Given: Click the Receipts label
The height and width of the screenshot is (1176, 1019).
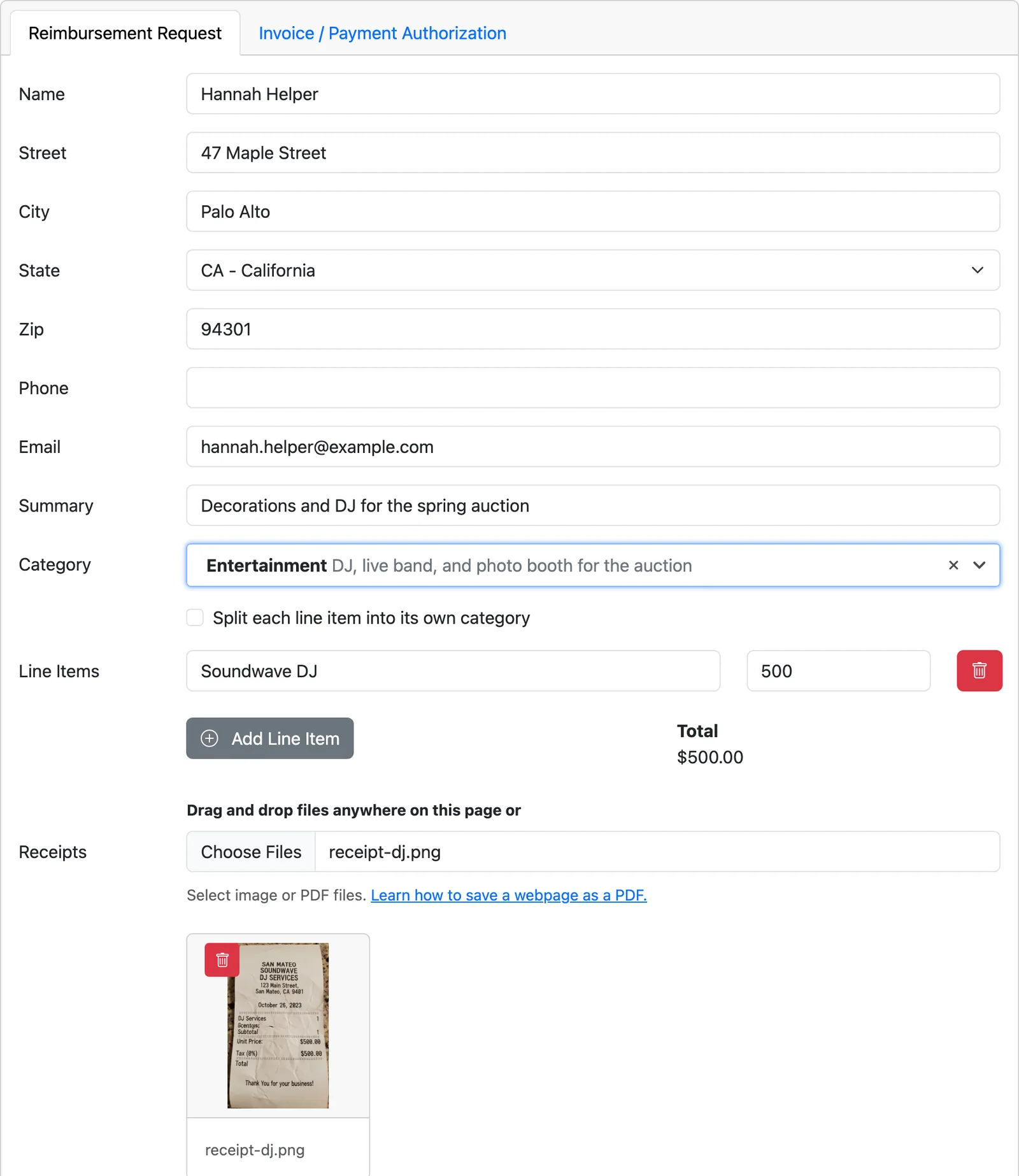Looking at the screenshot, I should 52,852.
